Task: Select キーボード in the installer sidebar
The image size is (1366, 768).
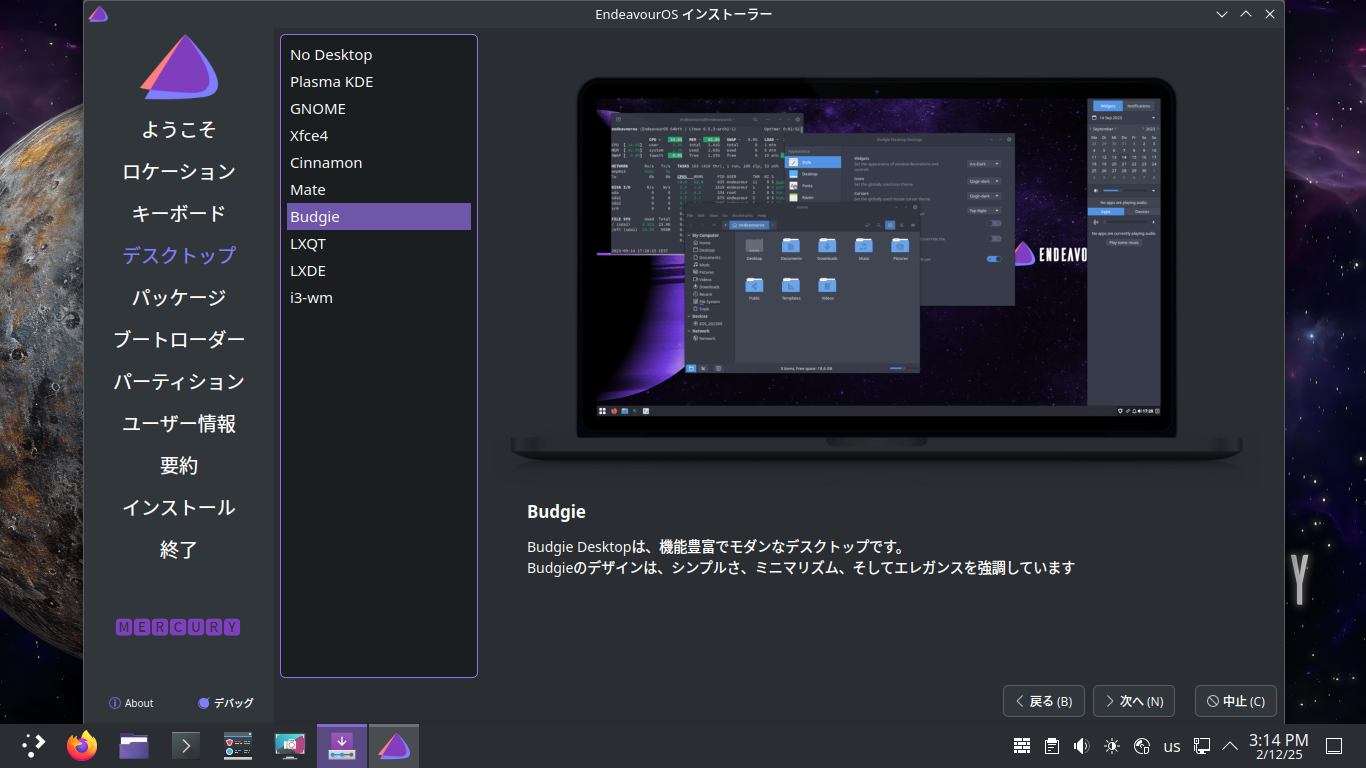Action: click(x=178, y=213)
